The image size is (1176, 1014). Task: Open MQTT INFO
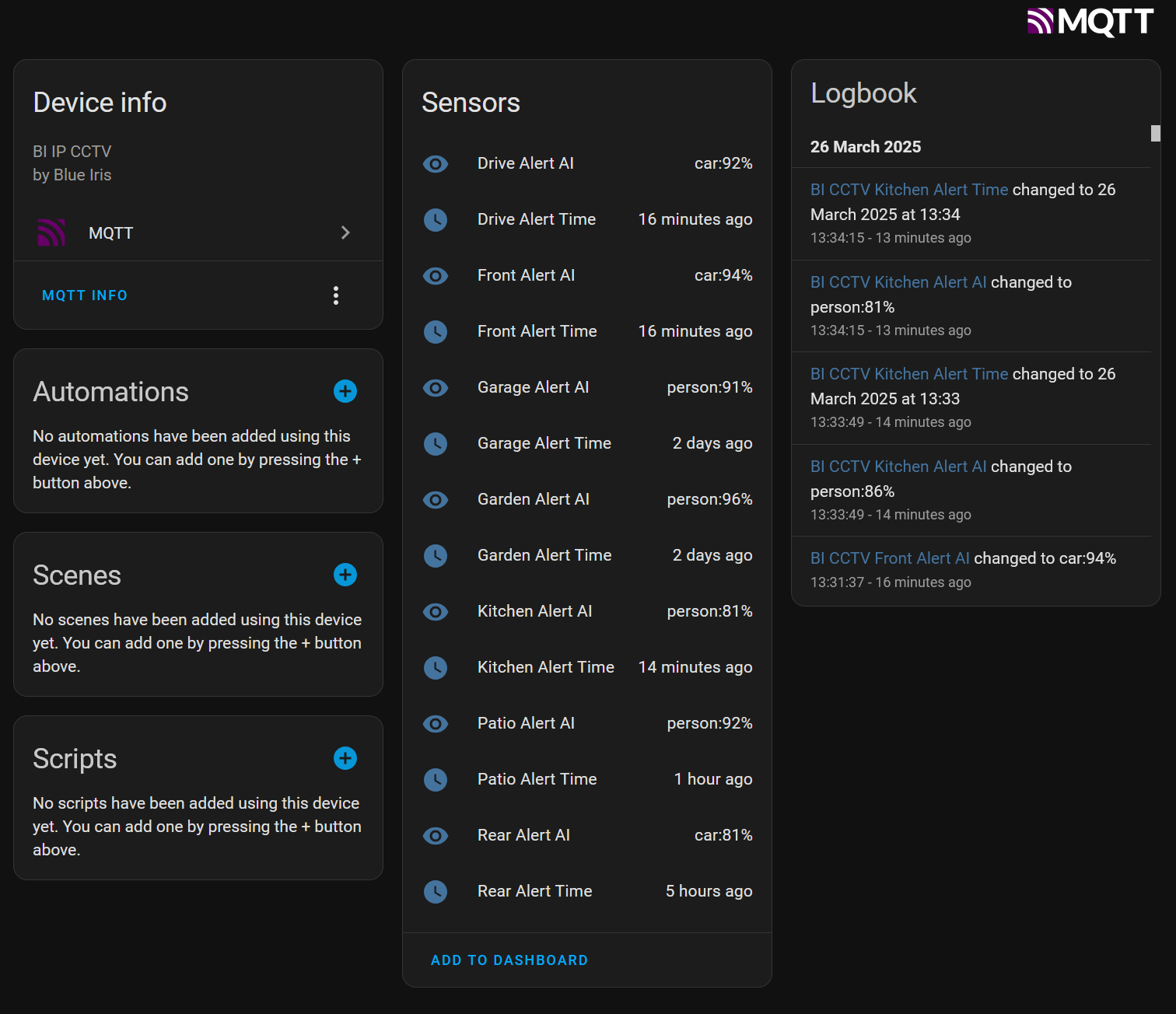84,295
